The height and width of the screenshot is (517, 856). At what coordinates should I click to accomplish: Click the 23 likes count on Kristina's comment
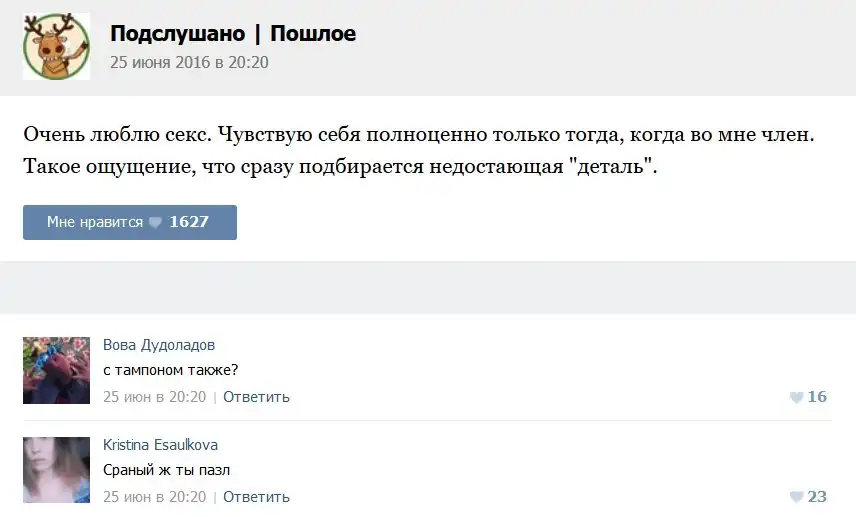click(x=817, y=497)
